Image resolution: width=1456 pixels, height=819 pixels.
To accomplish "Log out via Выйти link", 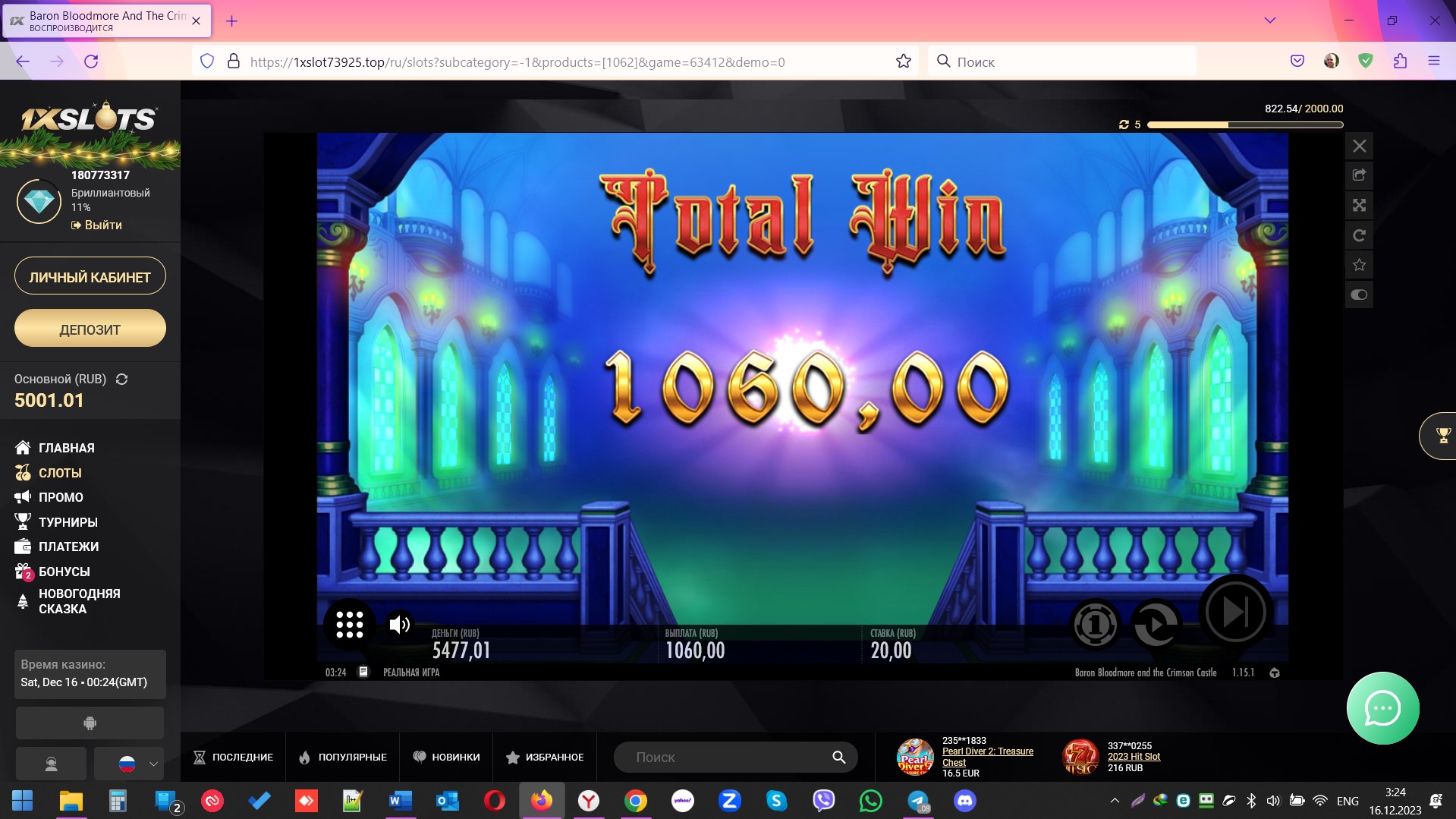I will (96, 225).
